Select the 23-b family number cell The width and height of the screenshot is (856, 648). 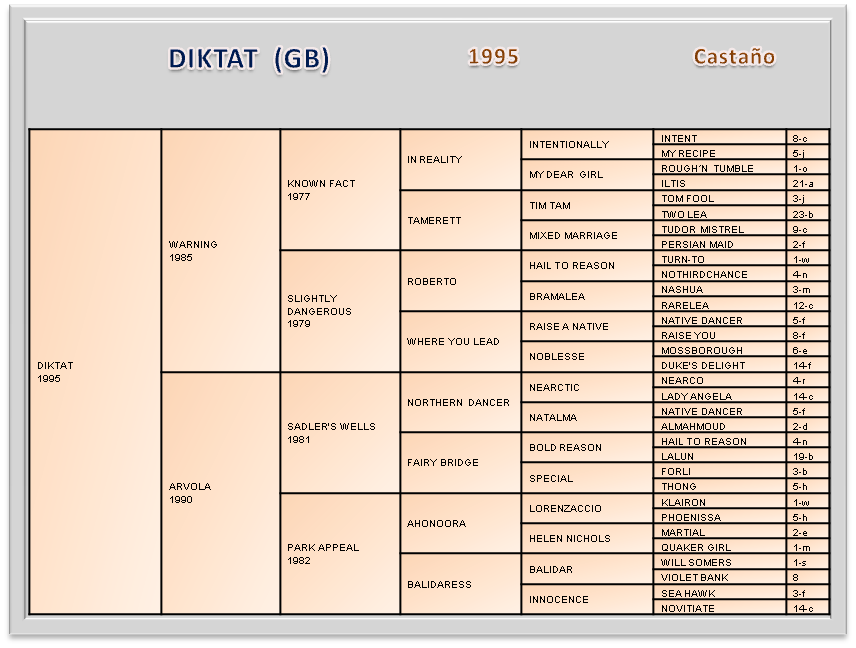807,214
